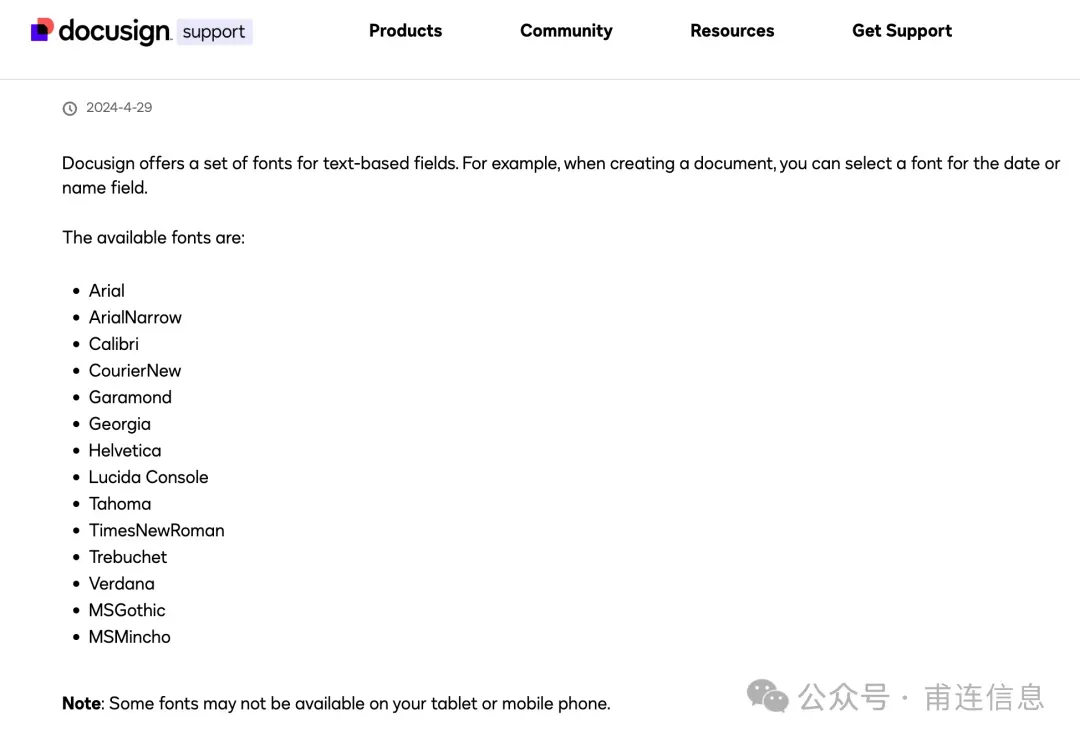Open the Products menu
Screen dimensions: 1080x741
405,31
